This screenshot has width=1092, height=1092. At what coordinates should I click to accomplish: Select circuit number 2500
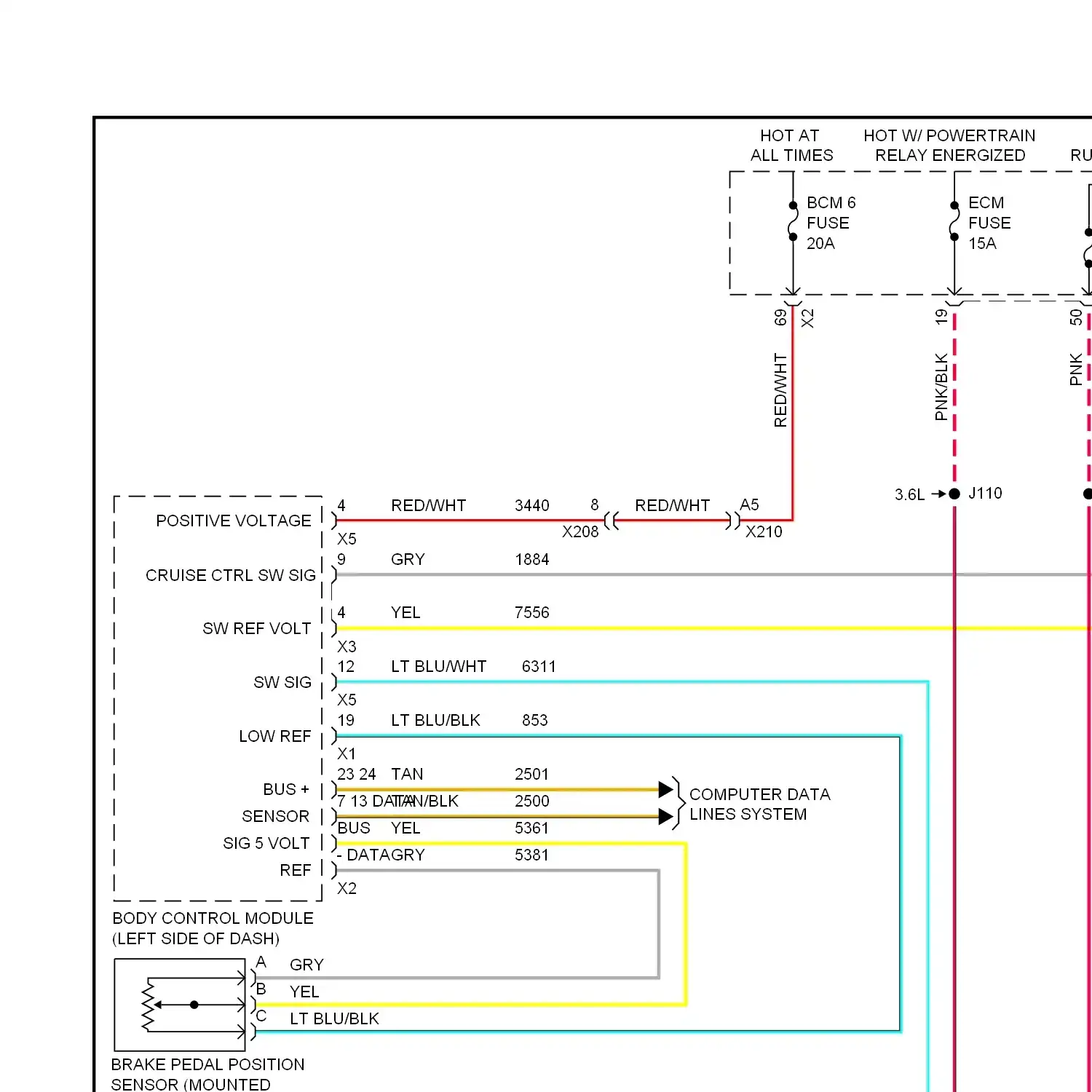coord(532,801)
